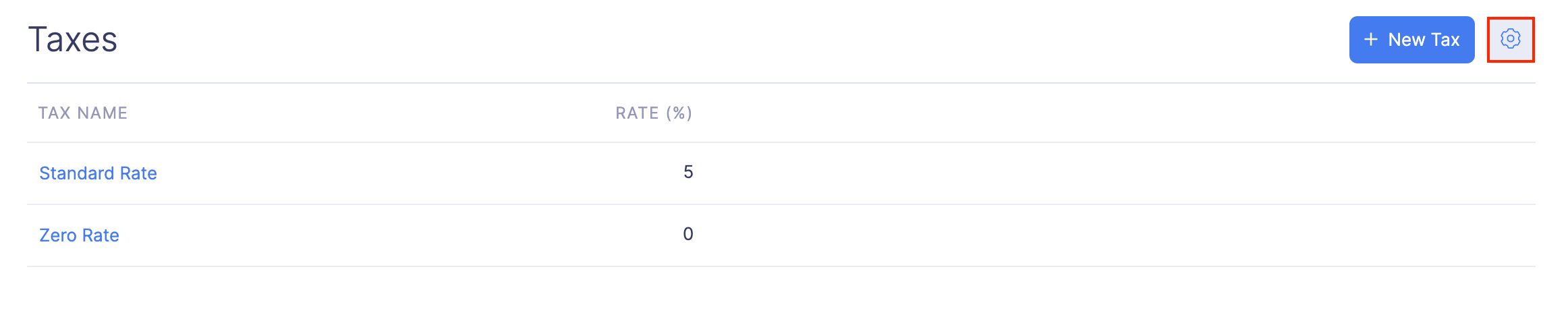Open tax settings with the gear icon
The width and height of the screenshot is (1568, 317).
coord(1510,39)
